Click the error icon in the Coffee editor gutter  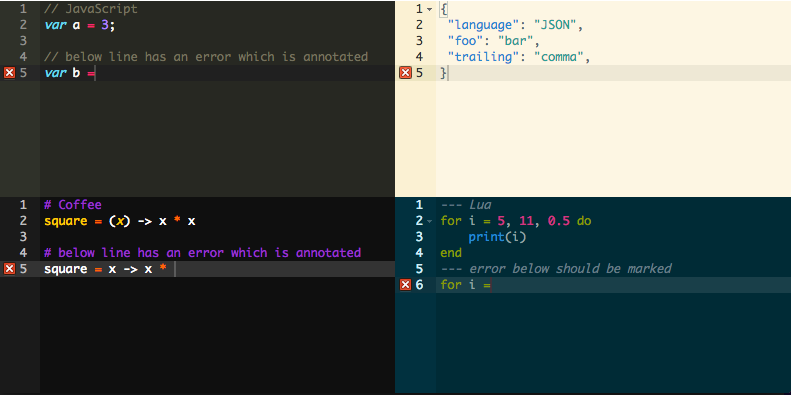(x=10, y=269)
